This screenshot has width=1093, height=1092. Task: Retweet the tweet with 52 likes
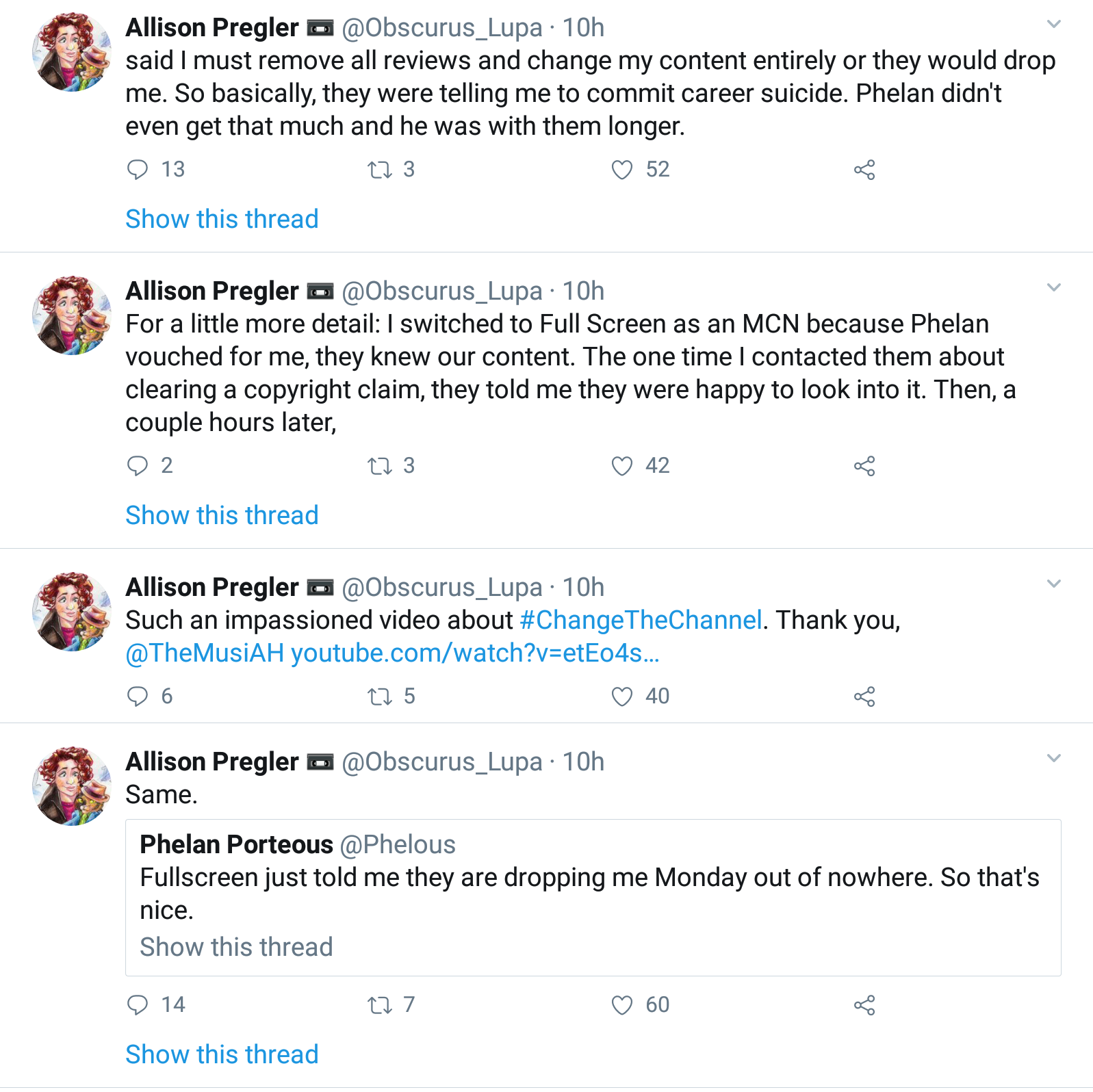(x=380, y=170)
